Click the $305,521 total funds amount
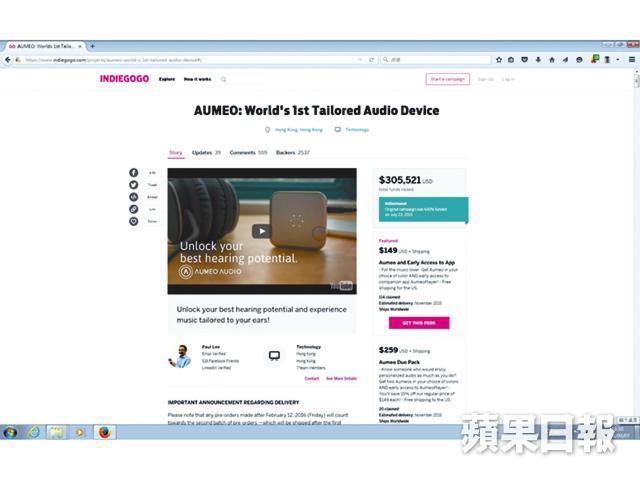Screen dimensions: 640x480 pos(400,180)
